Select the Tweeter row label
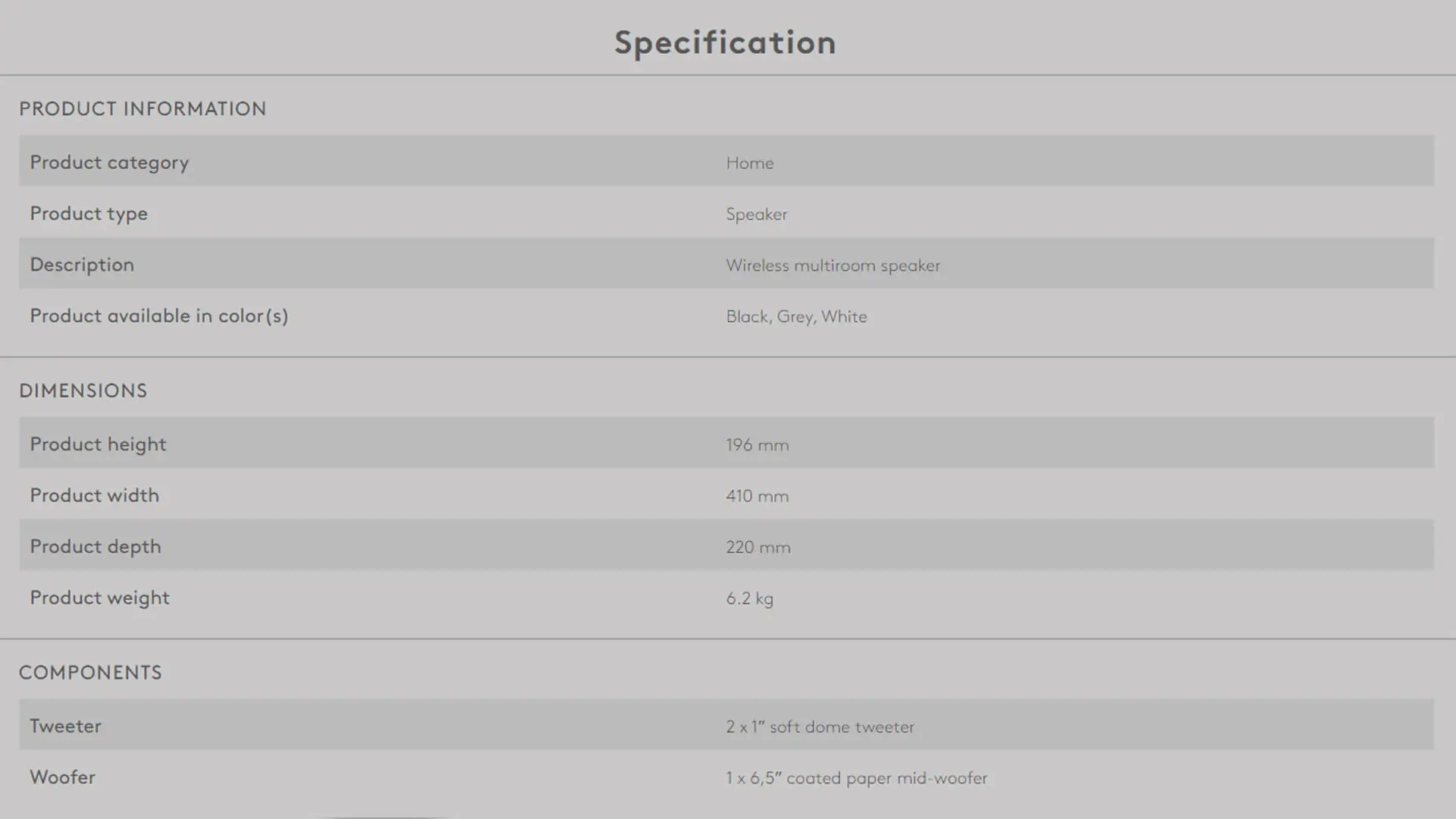The height and width of the screenshot is (819, 1456). coord(65,726)
